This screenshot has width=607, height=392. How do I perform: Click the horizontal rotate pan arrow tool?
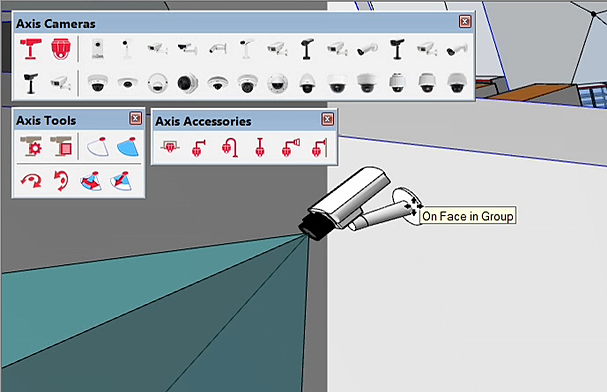pyautogui.click(x=31, y=181)
